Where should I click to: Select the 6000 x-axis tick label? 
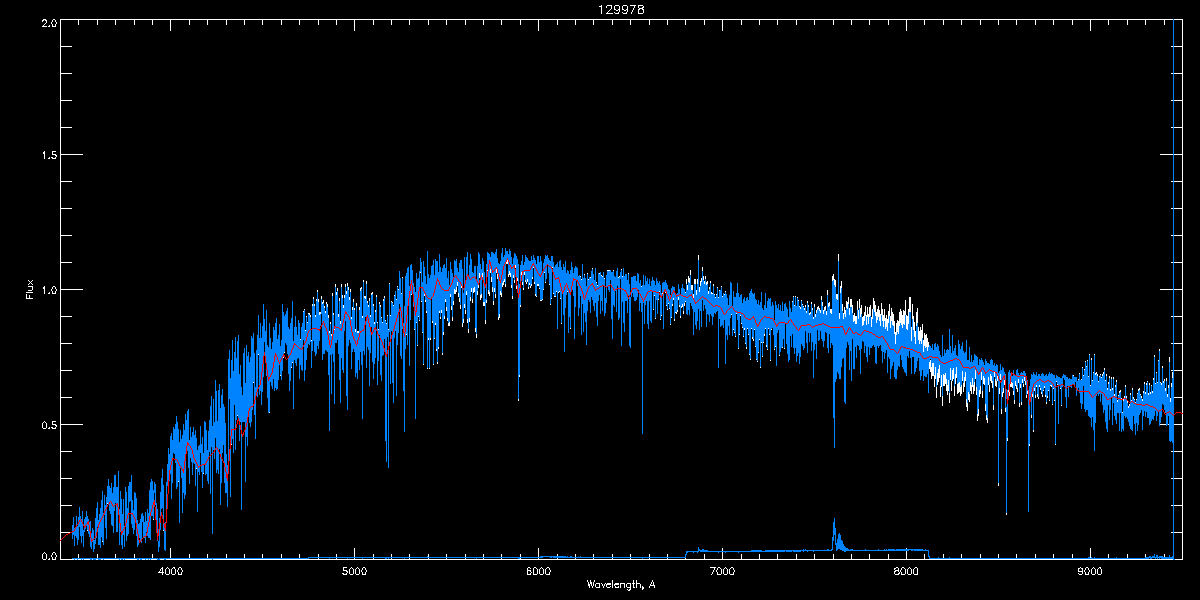(538, 572)
